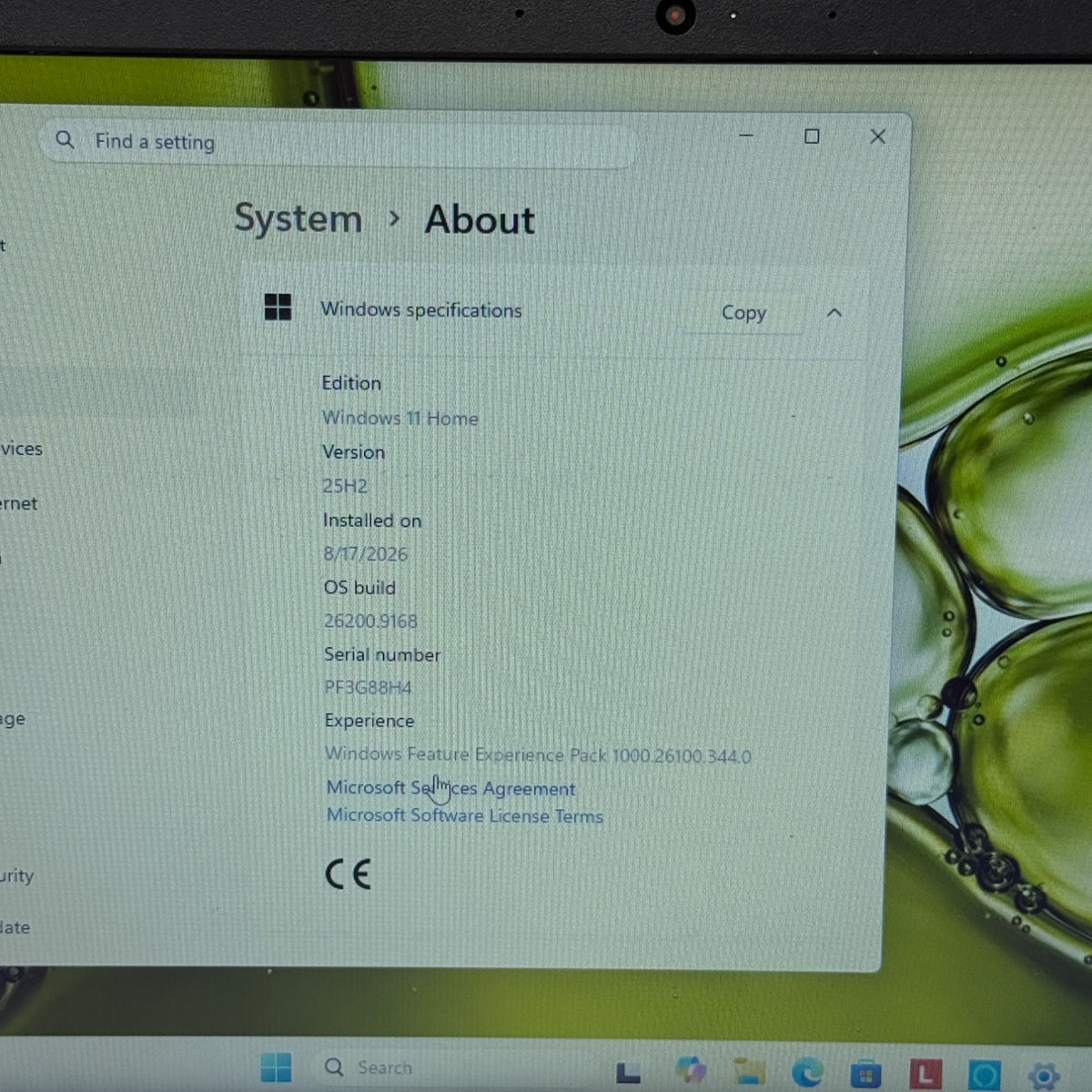Open the Microsoft Software License Terms link
The width and height of the screenshot is (1092, 1092).
click(x=464, y=815)
